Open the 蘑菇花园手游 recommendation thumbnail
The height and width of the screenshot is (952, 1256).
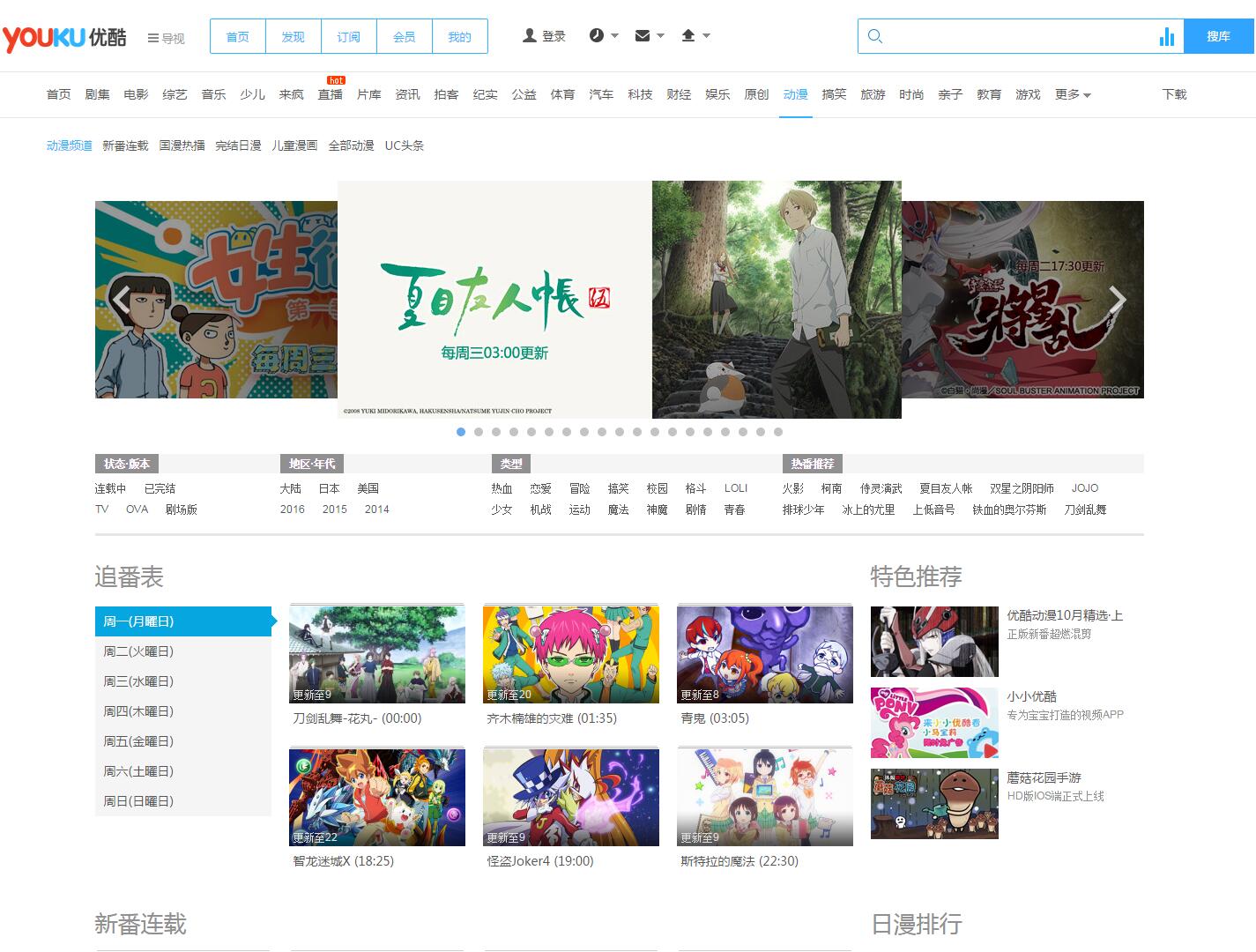coord(934,804)
